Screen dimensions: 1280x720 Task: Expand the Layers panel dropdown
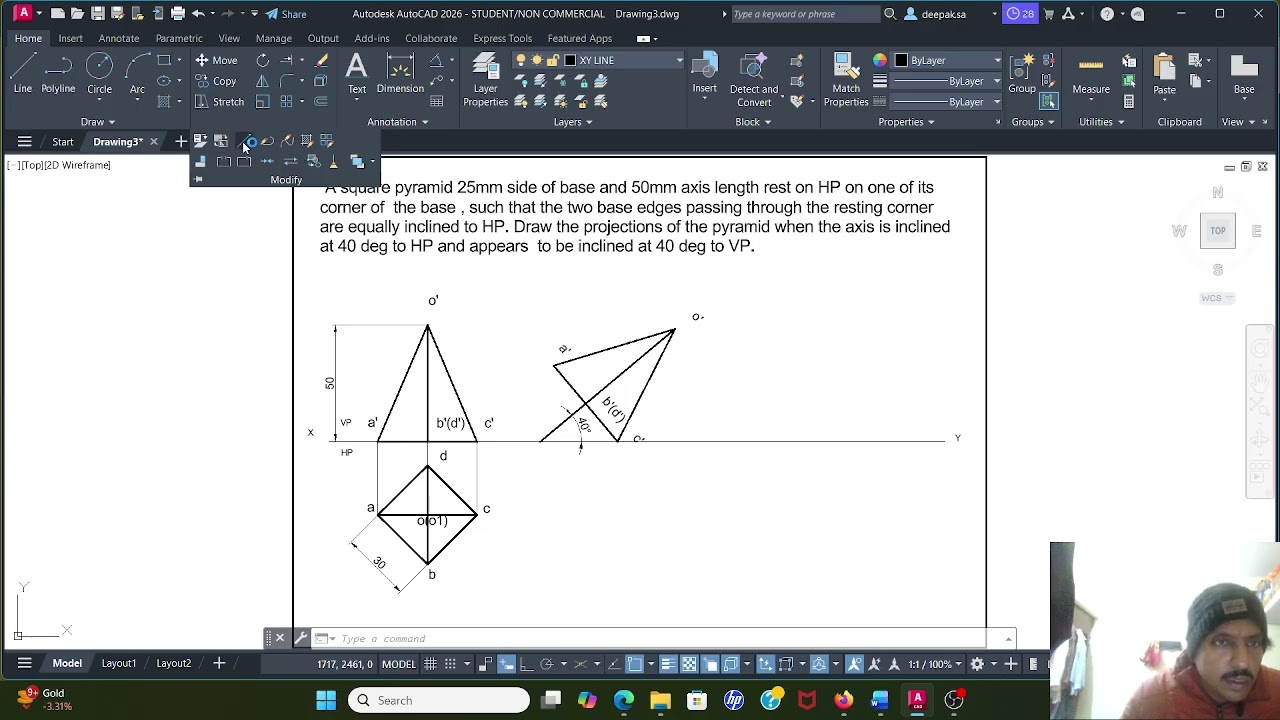573,122
